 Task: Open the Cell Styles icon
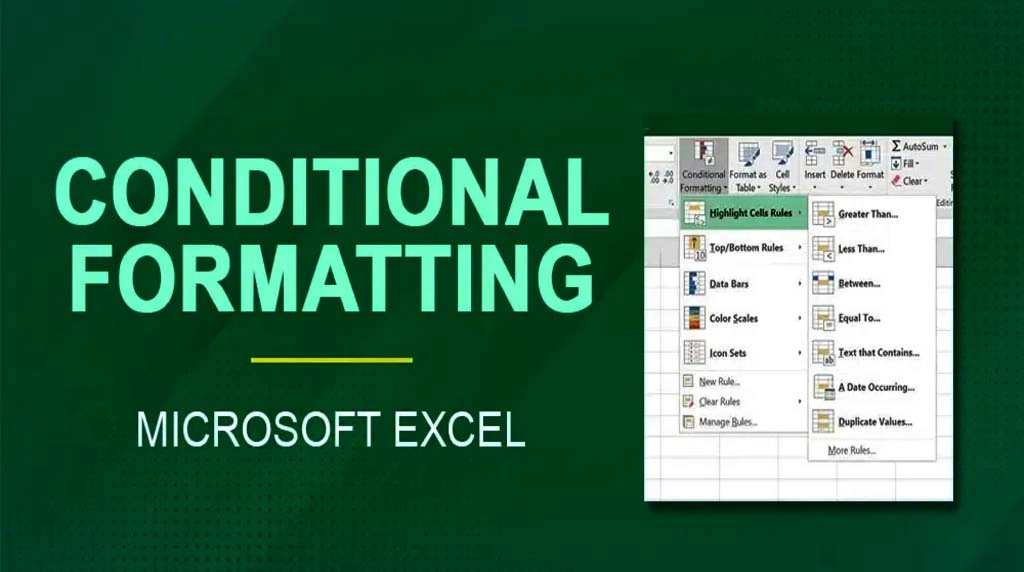pyautogui.click(x=782, y=154)
